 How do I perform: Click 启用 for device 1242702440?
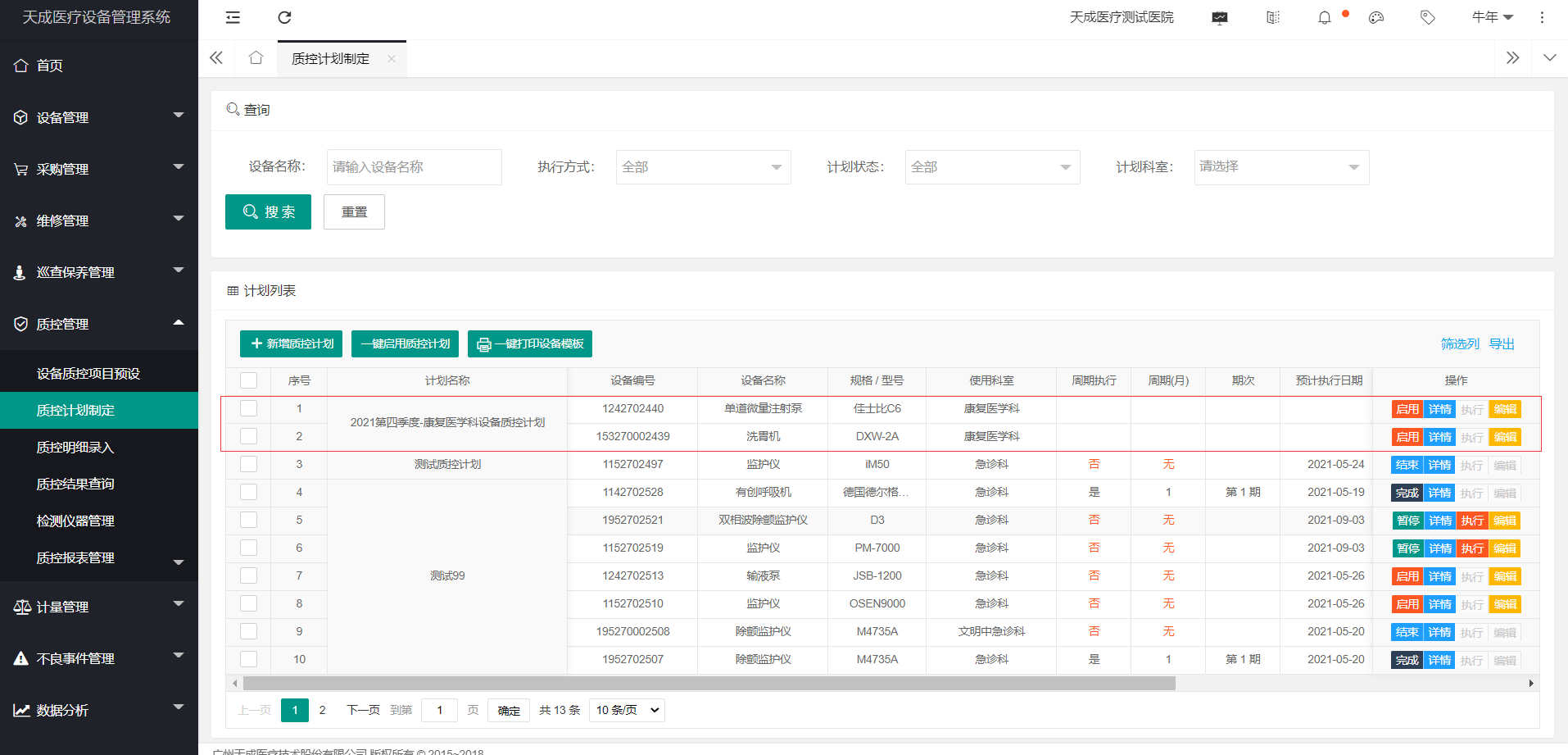(1407, 409)
